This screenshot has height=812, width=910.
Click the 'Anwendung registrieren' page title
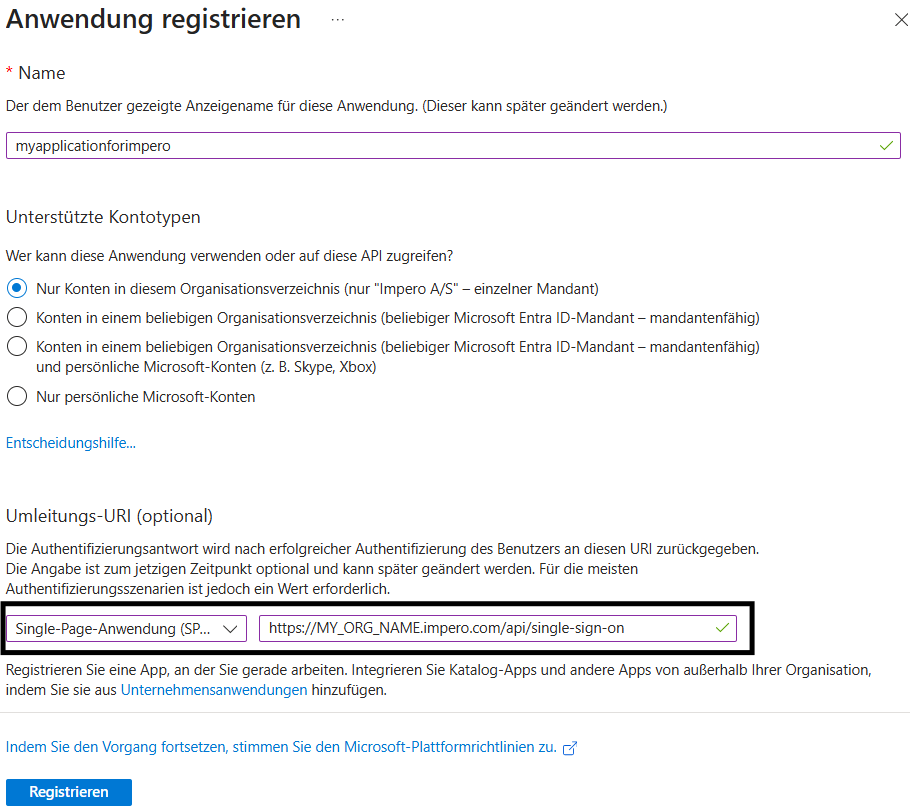click(x=154, y=19)
